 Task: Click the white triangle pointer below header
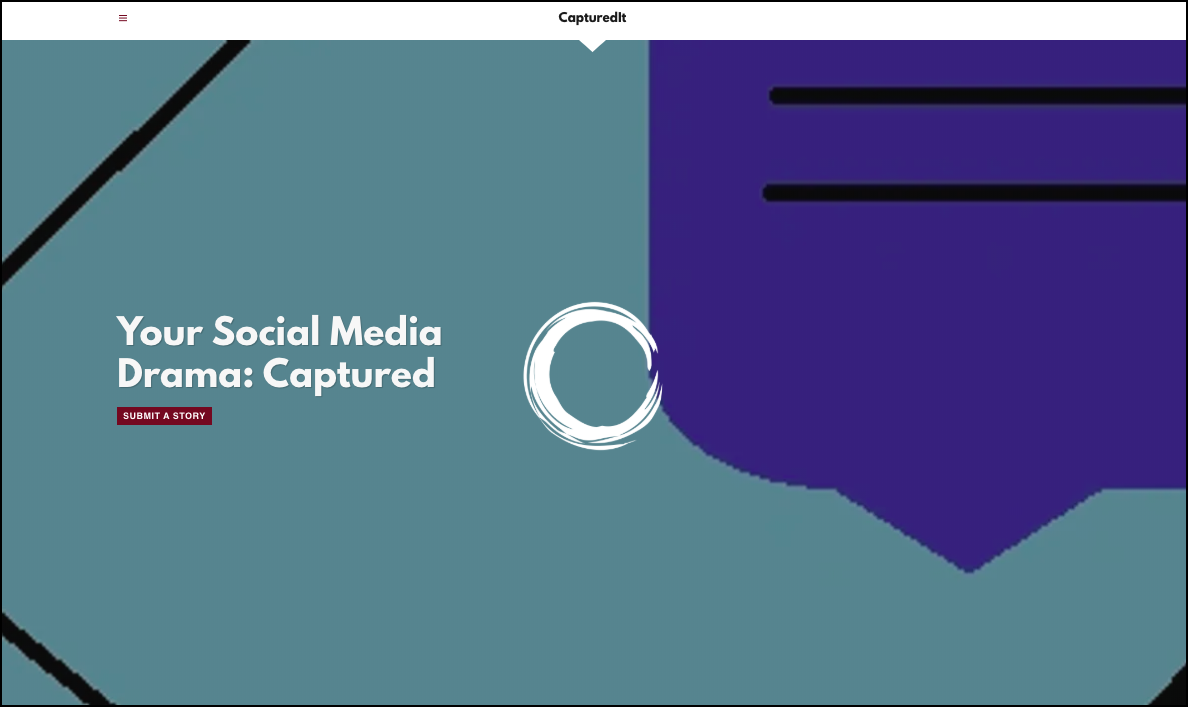pos(592,44)
